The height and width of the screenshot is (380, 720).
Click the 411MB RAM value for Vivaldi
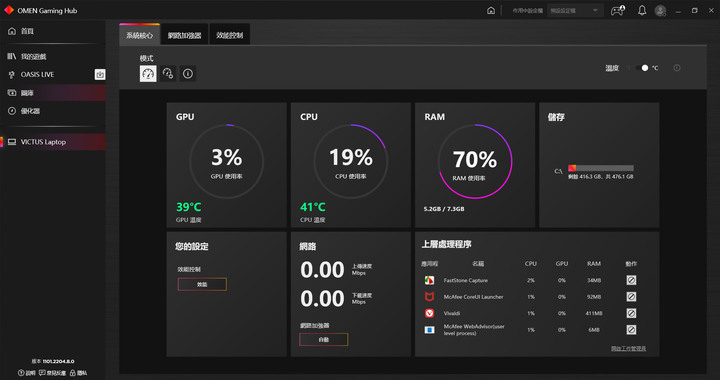[594, 313]
